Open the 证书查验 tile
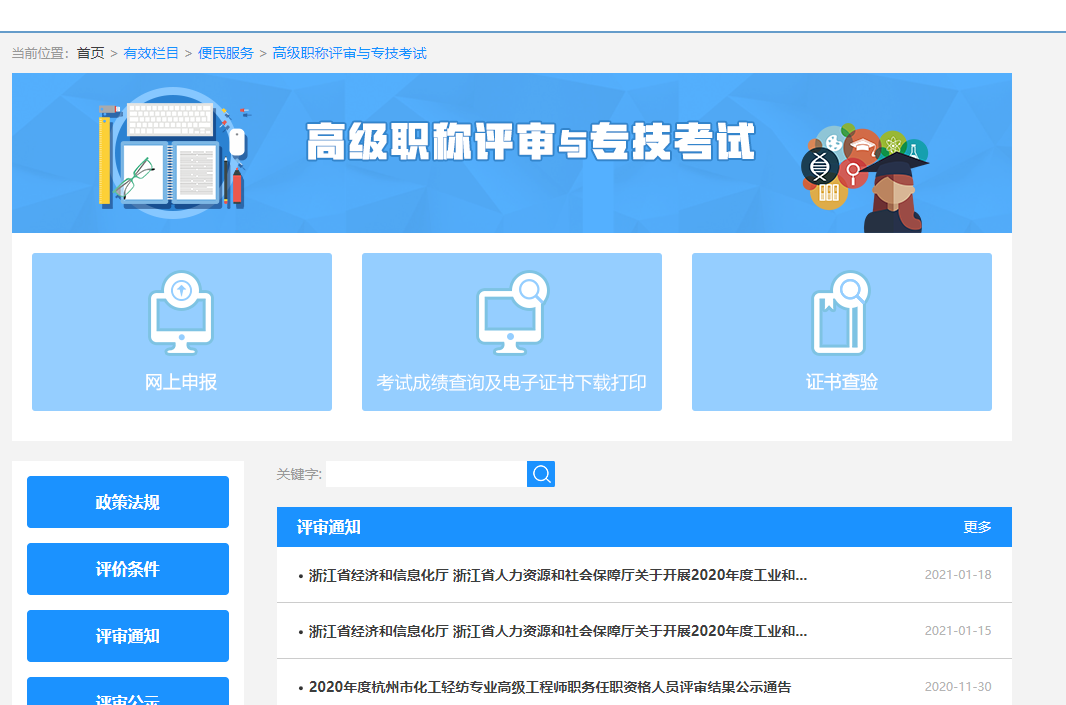 tap(841, 382)
